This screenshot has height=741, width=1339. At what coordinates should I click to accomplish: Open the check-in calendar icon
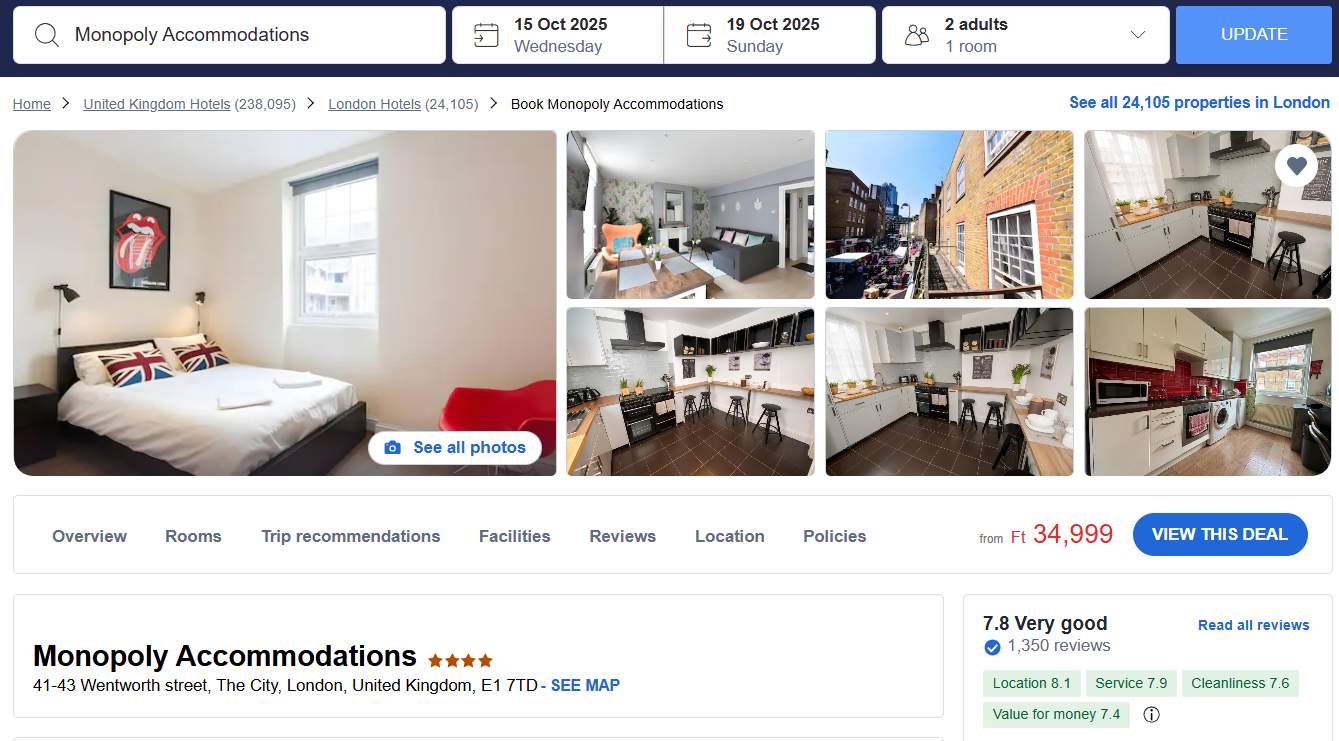point(486,35)
